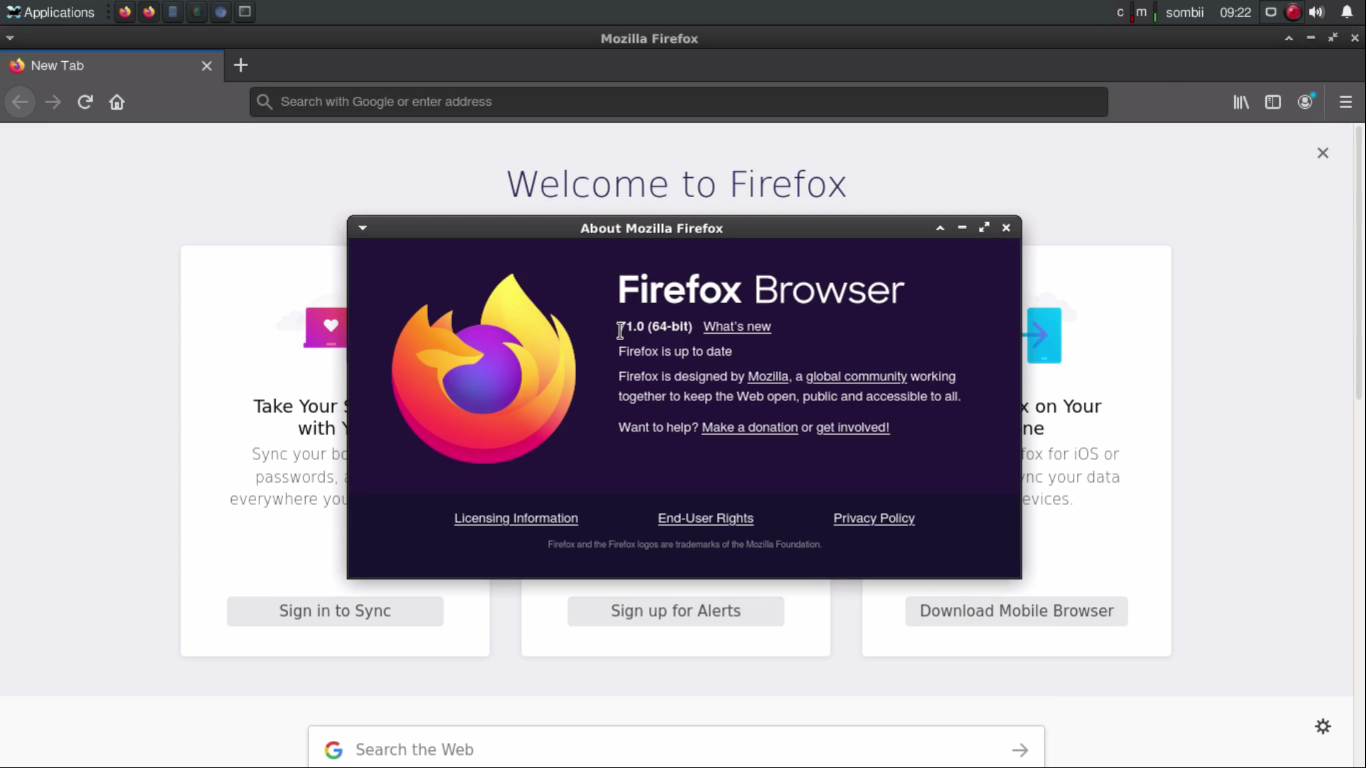Image resolution: width=1366 pixels, height=768 pixels.
Task: Toggle the notification bell in the tray
Action: tap(1346, 12)
